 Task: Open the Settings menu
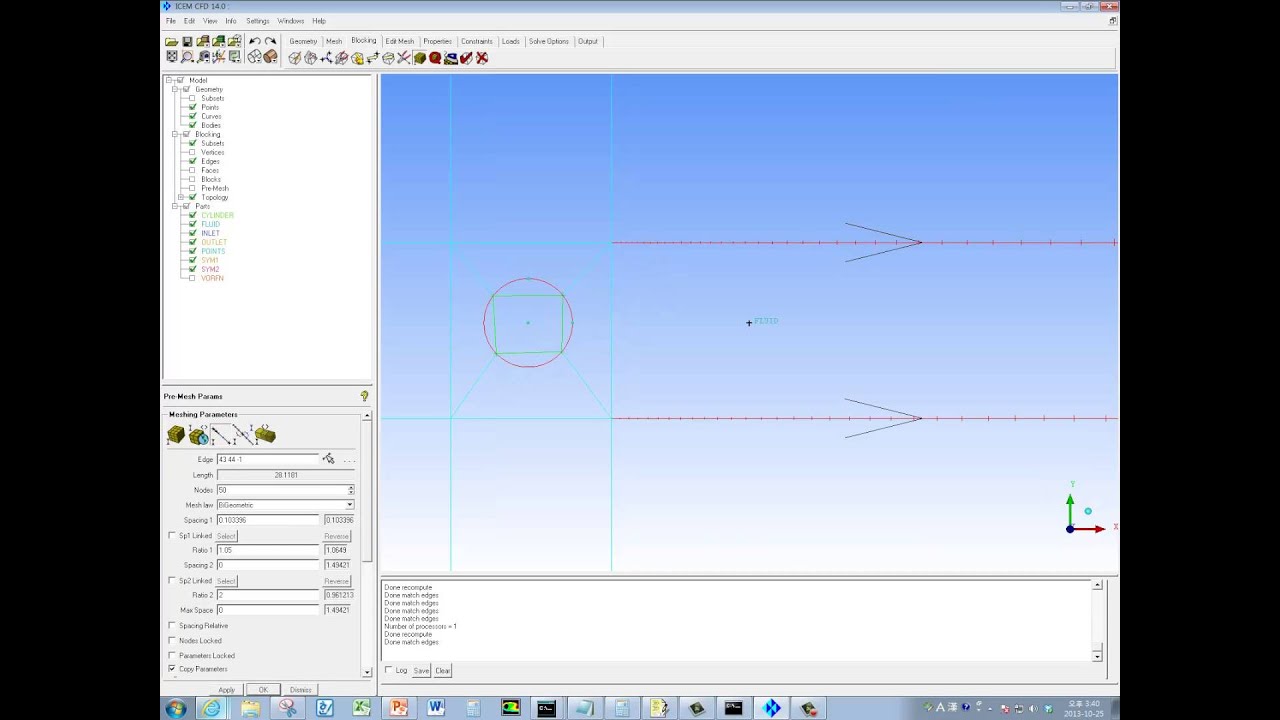[258, 21]
